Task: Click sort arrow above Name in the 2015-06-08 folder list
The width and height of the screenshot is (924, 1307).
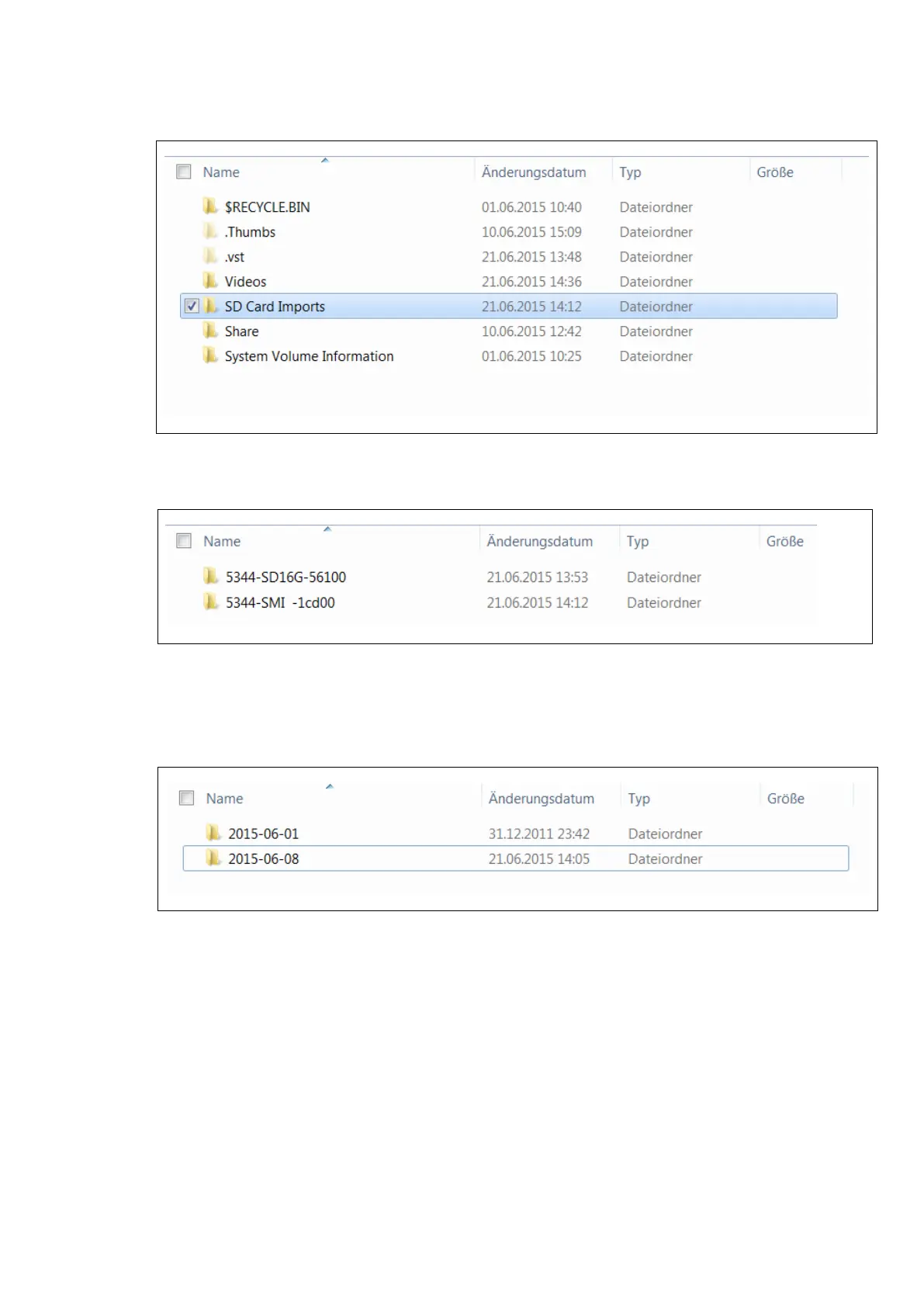Action: [x=330, y=786]
